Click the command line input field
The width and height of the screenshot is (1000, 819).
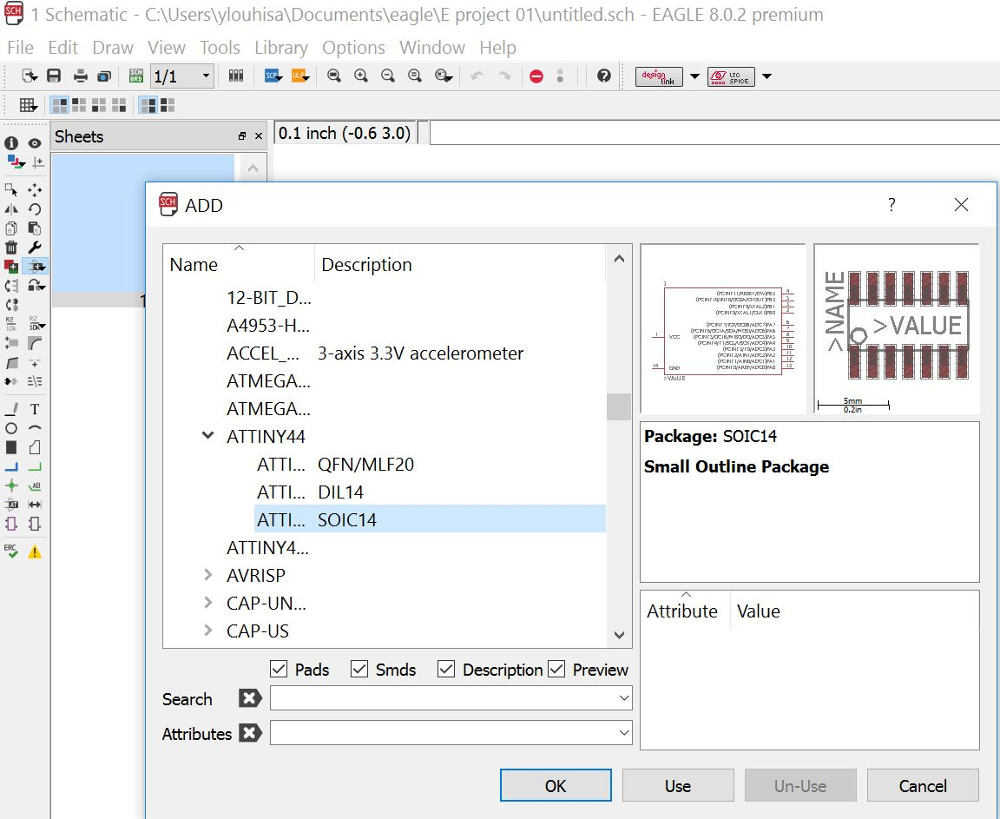tap(714, 133)
